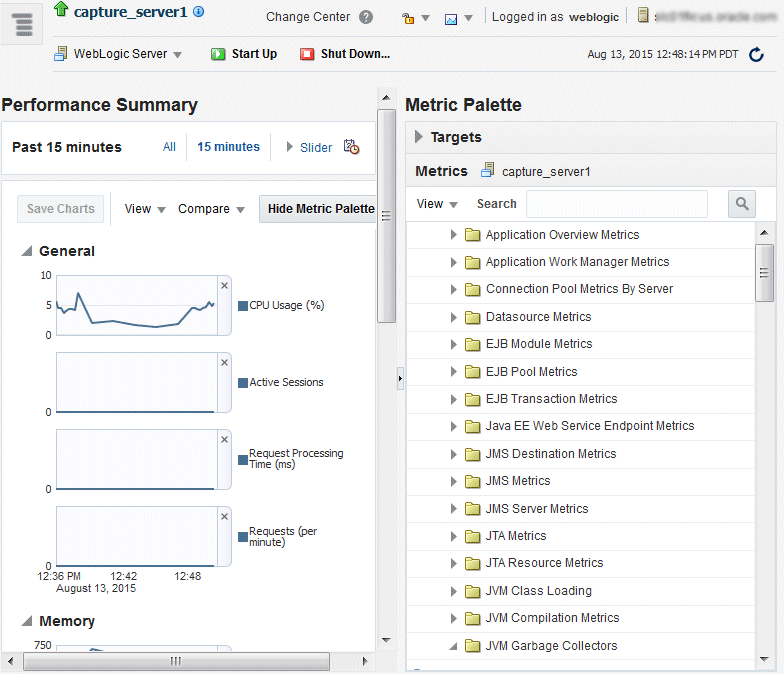Select JTA Resource Metrics tree row
The height and width of the screenshot is (674, 784).
(580, 563)
